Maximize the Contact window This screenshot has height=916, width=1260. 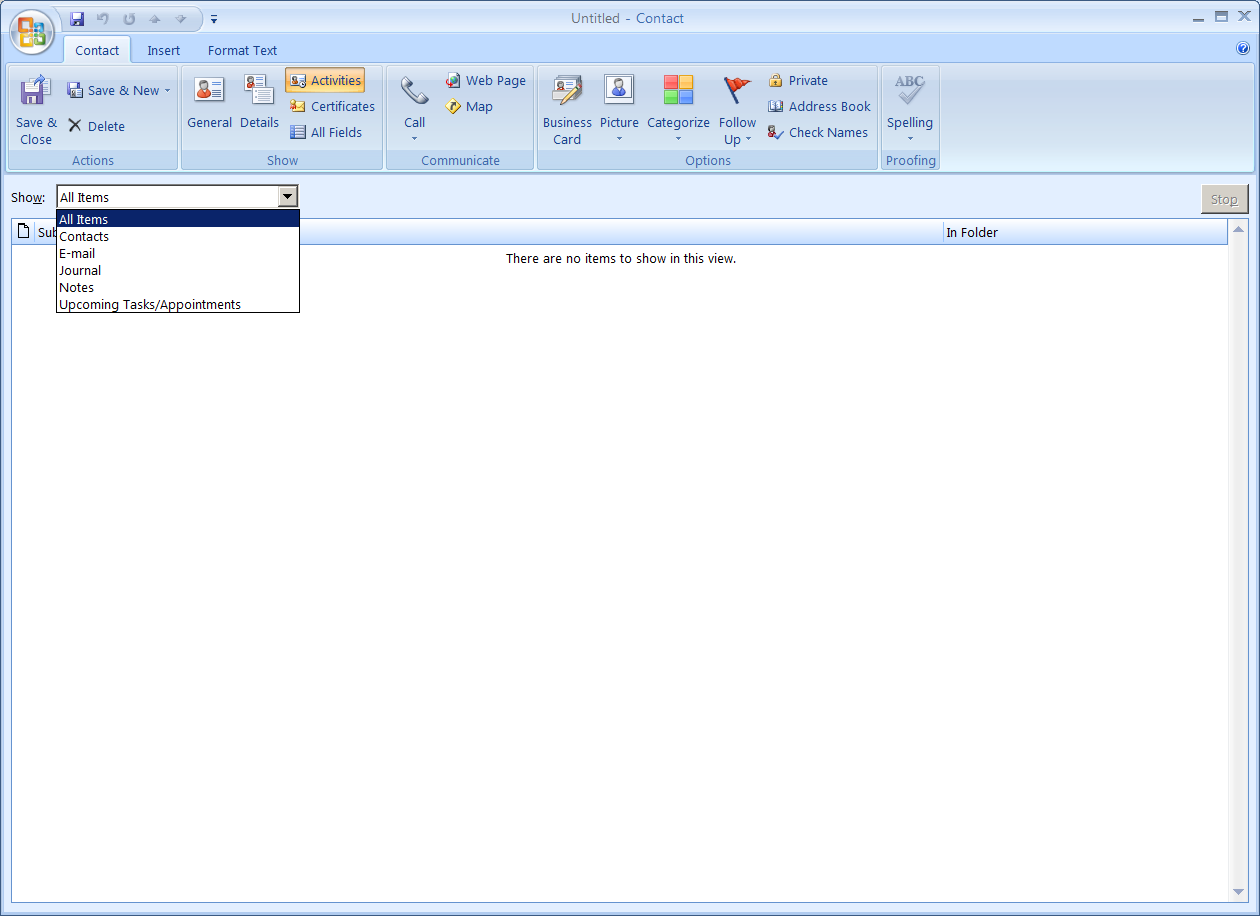coord(1221,17)
